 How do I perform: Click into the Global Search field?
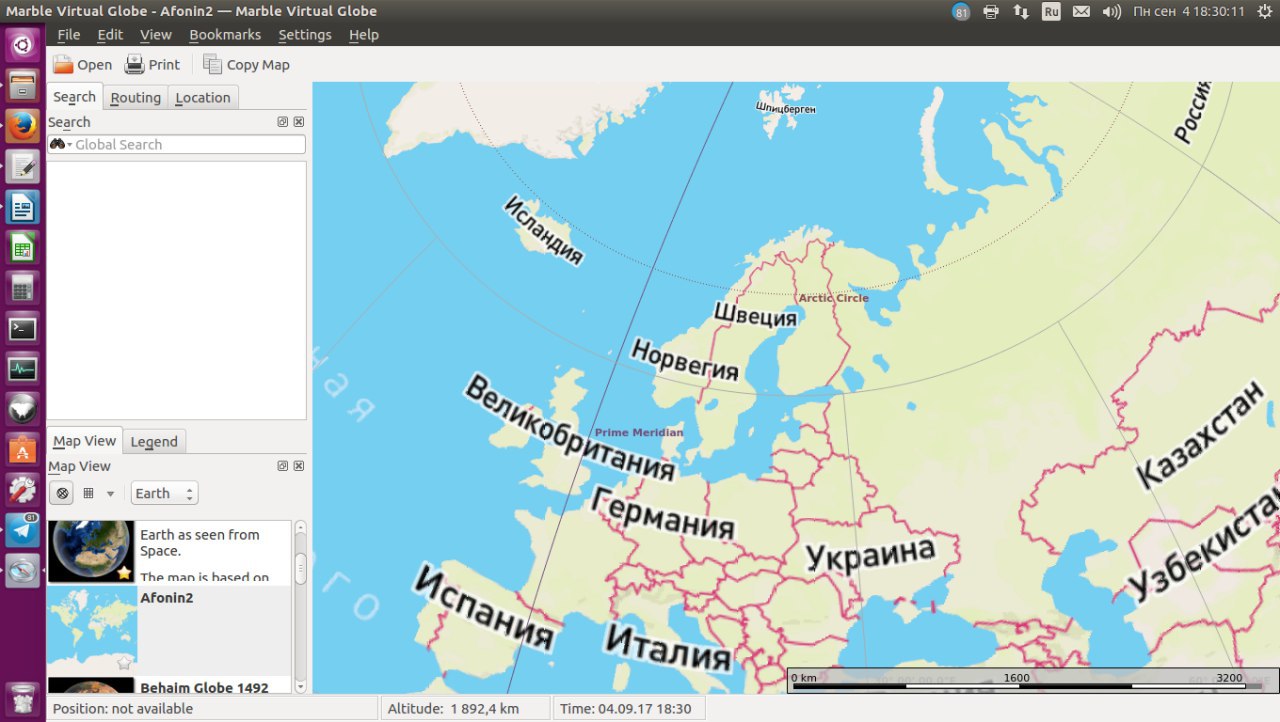[x=176, y=144]
